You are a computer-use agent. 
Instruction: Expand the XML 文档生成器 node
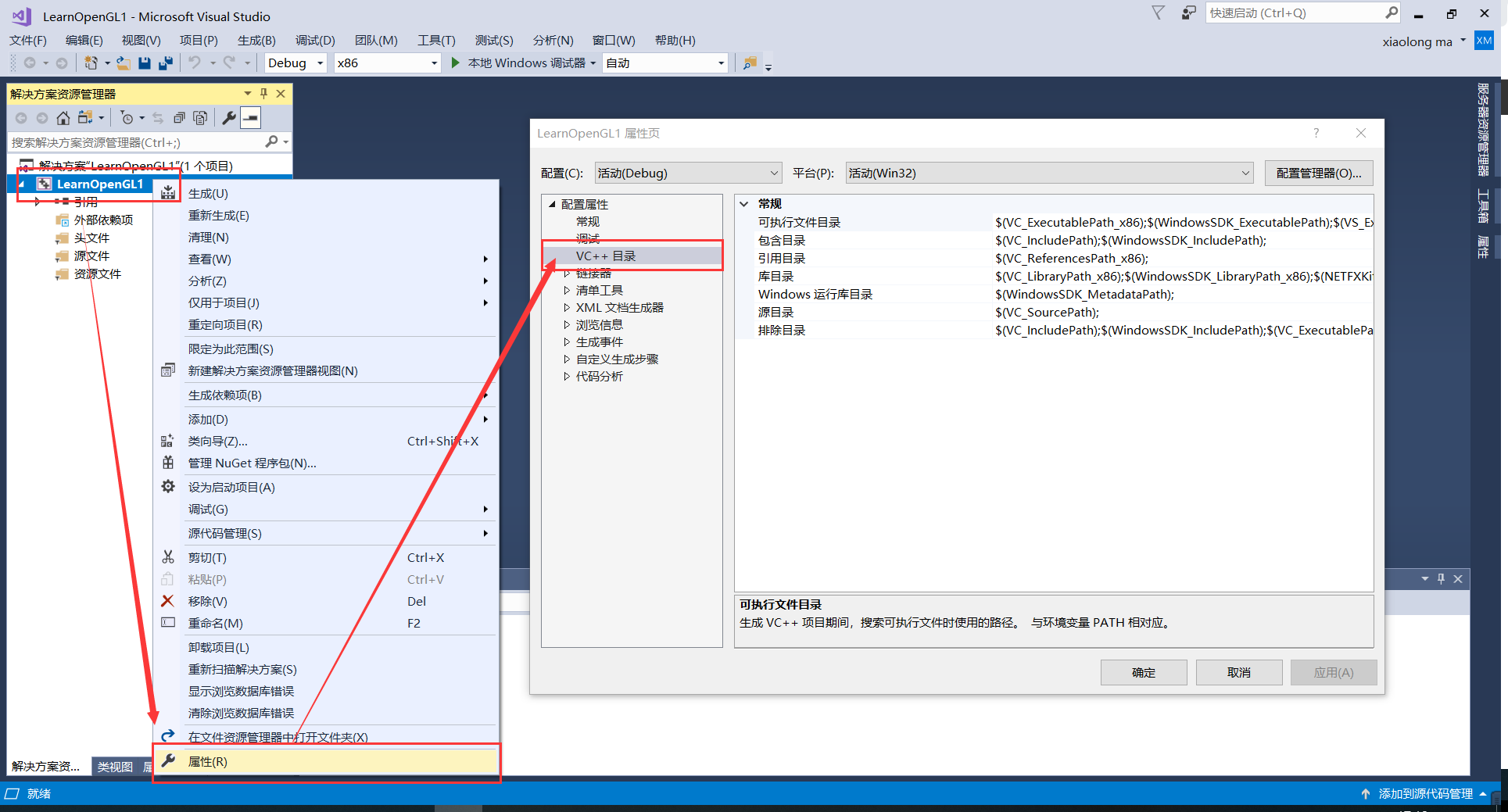[x=567, y=307]
